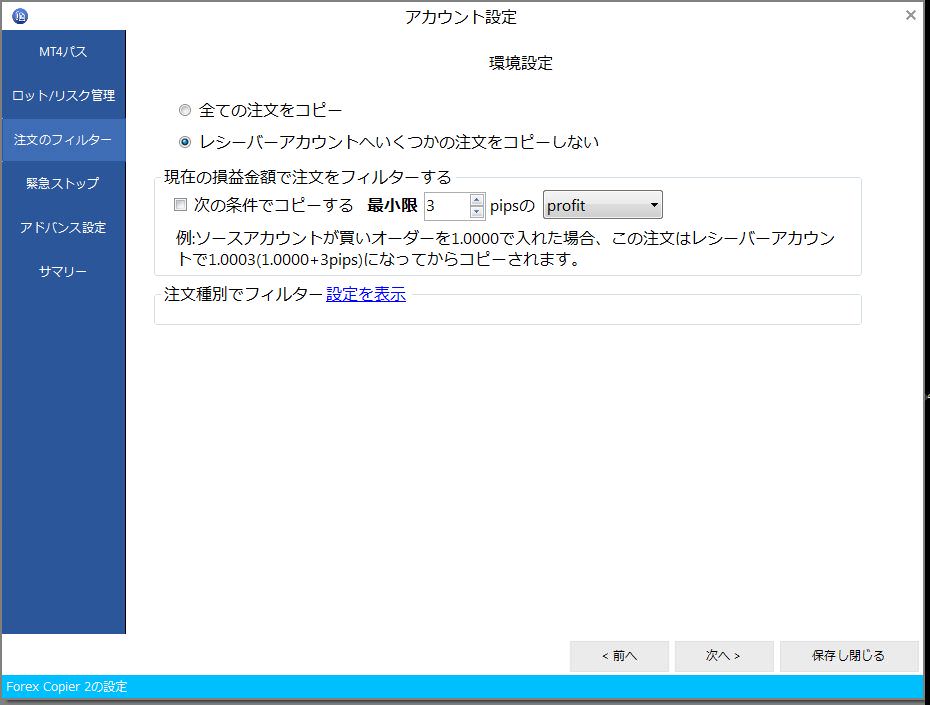
Task: Open the アドバンス設定 tab
Action: pos(63,228)
